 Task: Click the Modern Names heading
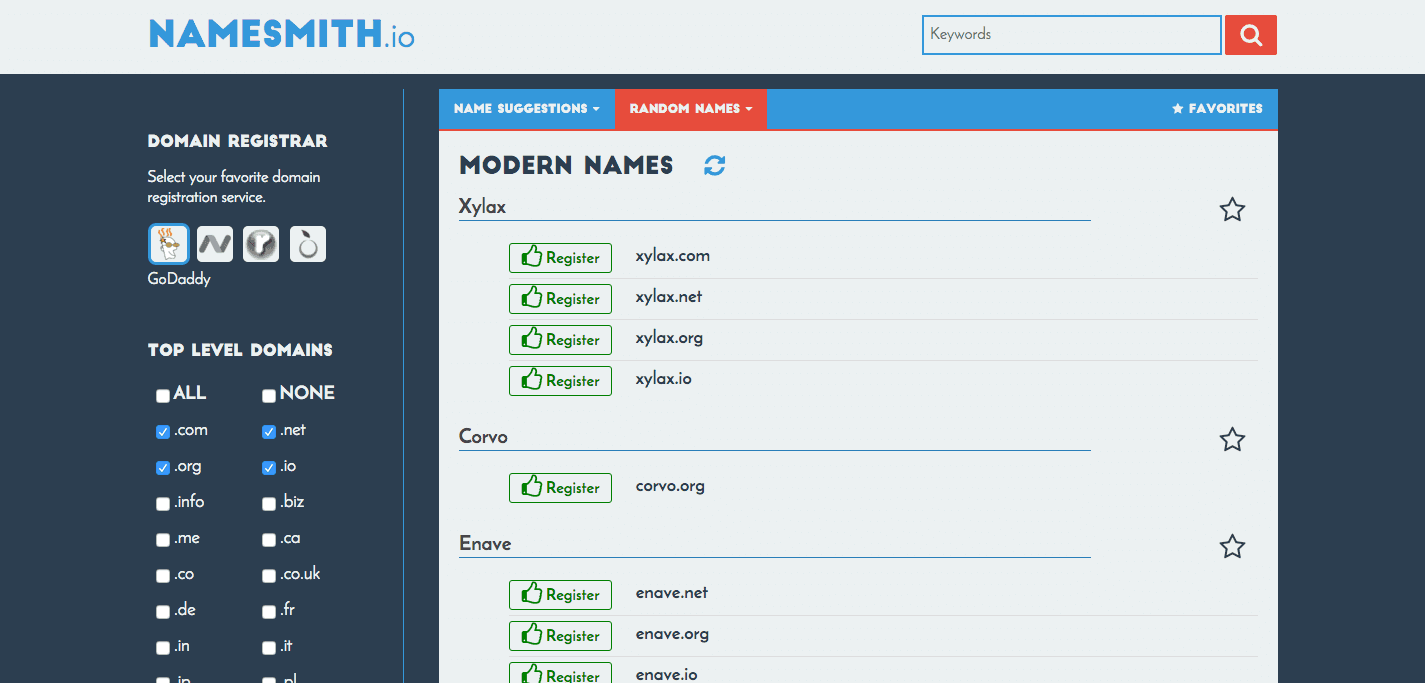pyautogui.click(x=566, y=166)
